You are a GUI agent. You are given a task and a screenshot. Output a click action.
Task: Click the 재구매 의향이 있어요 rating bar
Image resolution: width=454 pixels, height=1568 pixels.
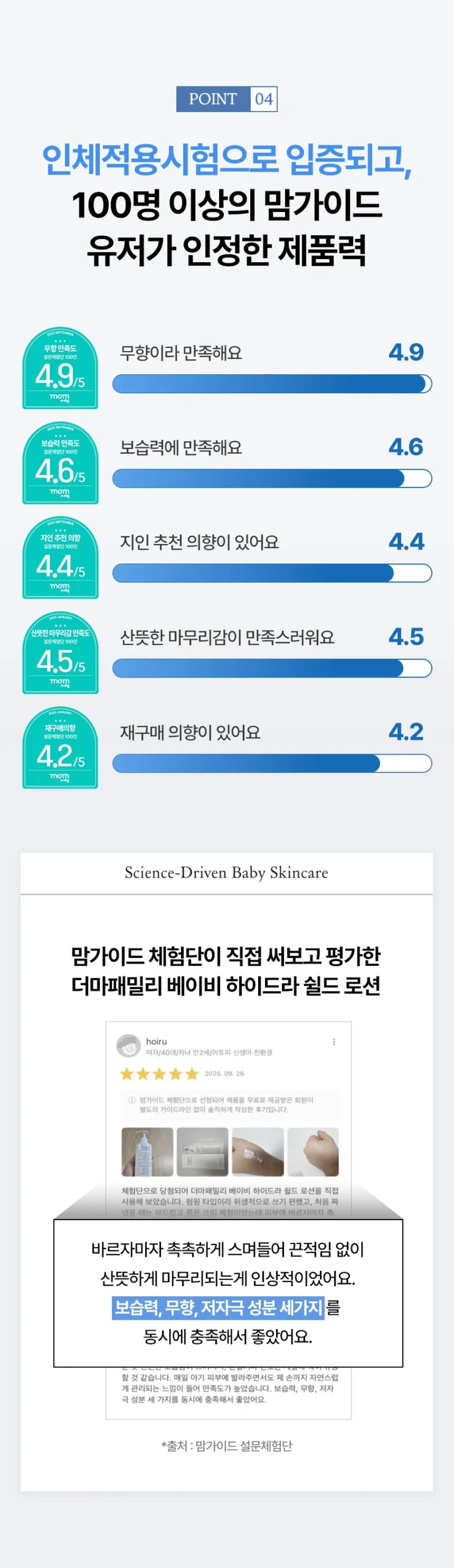[272, 764]
